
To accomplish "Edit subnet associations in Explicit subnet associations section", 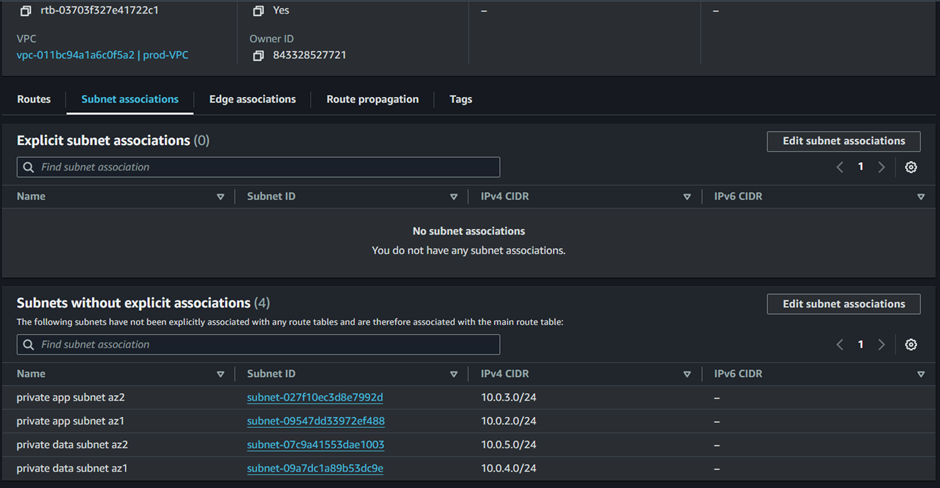I will [843, 141].
